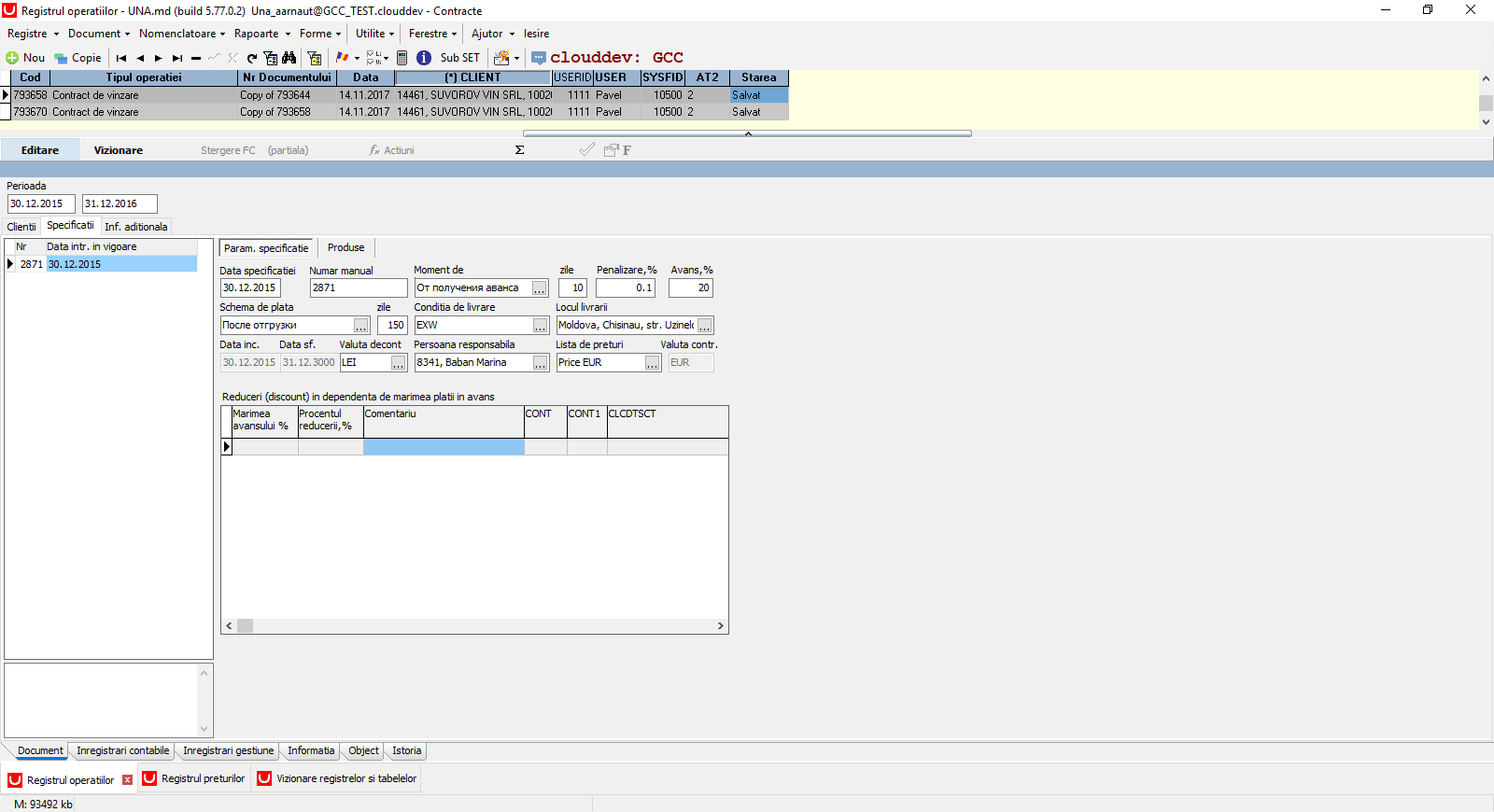Go to the previous record
The image size is (1494, 812).
click(140, 58)
